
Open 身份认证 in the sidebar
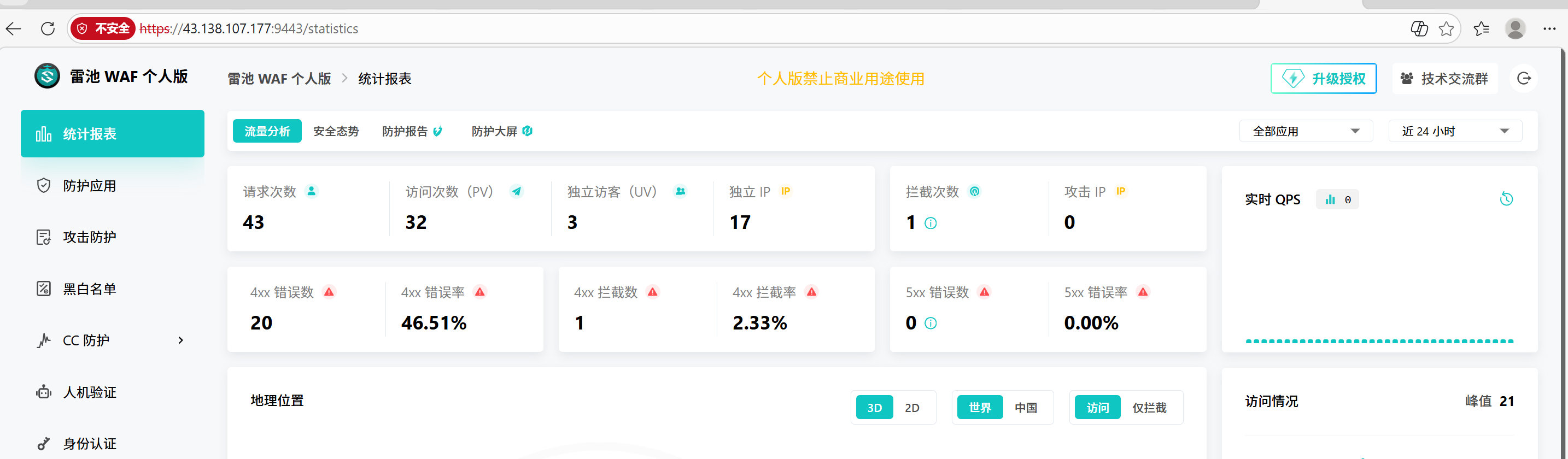(113, 443)
